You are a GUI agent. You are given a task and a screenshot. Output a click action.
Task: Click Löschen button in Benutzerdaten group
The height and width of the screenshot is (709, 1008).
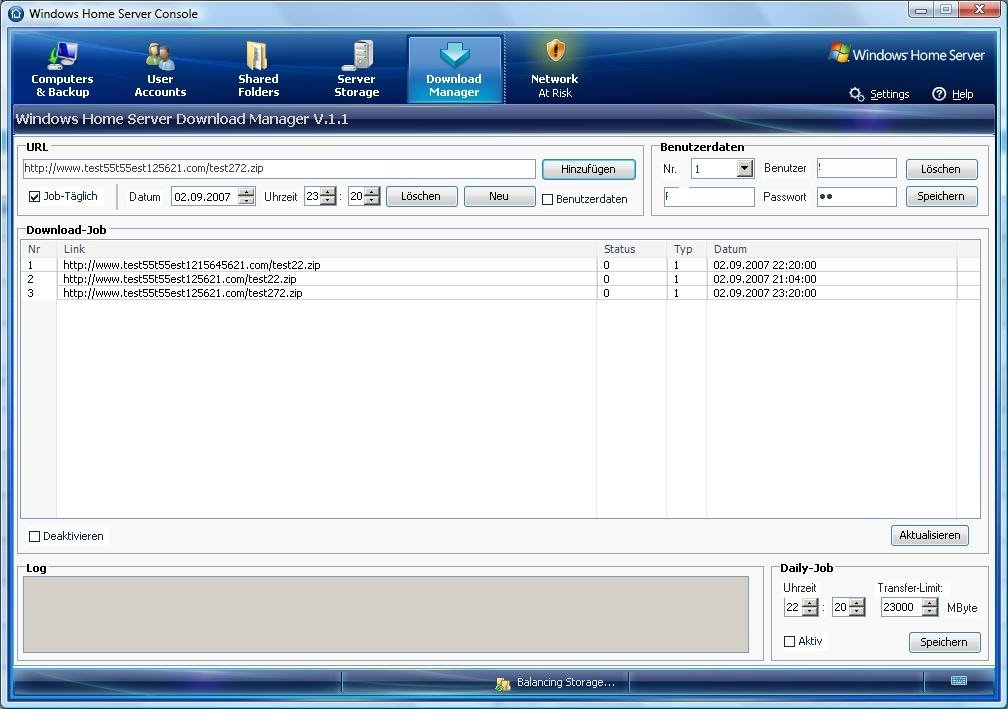coord(942,169)
